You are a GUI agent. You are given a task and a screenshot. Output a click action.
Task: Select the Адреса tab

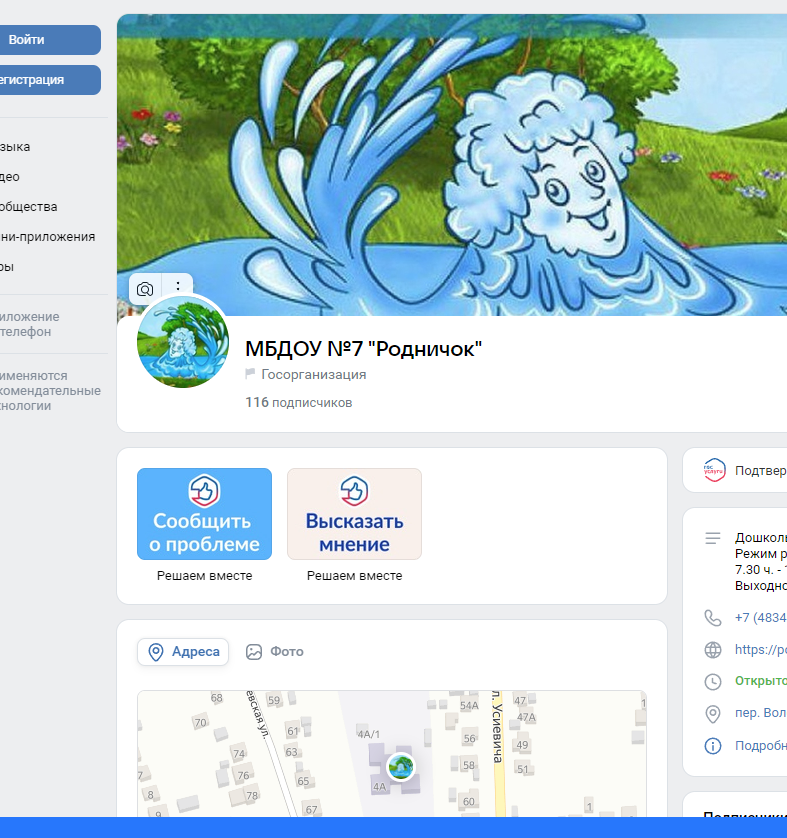click(183, 652)
